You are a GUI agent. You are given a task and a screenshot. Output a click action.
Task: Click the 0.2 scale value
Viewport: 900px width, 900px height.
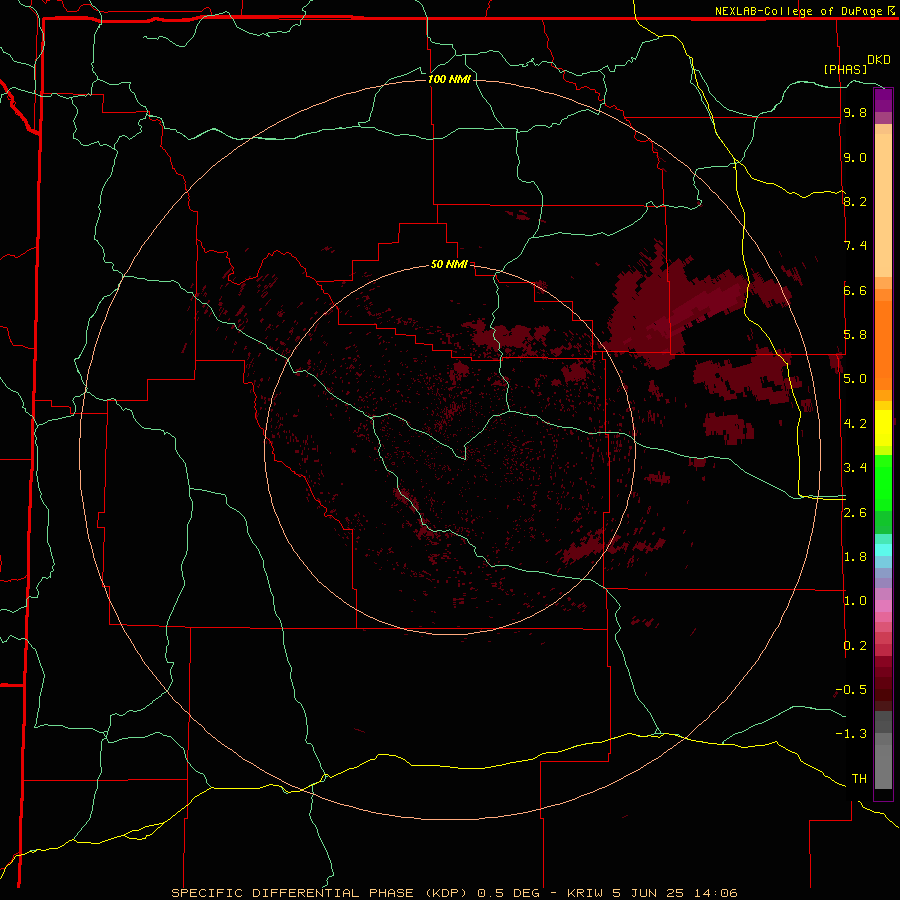(x=855, y=646)
